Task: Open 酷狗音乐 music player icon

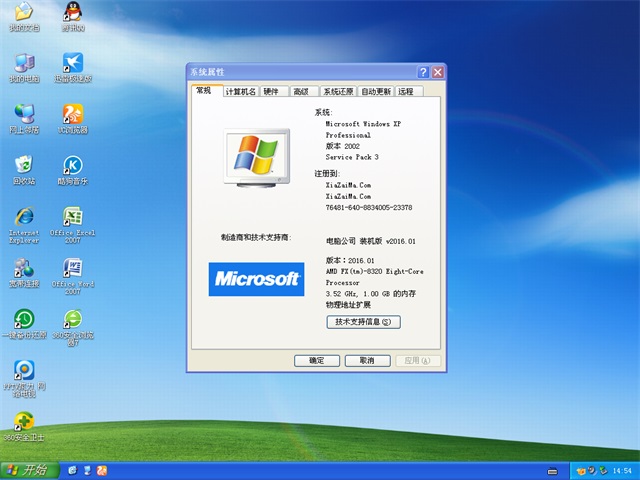Action: pos(72,165)
